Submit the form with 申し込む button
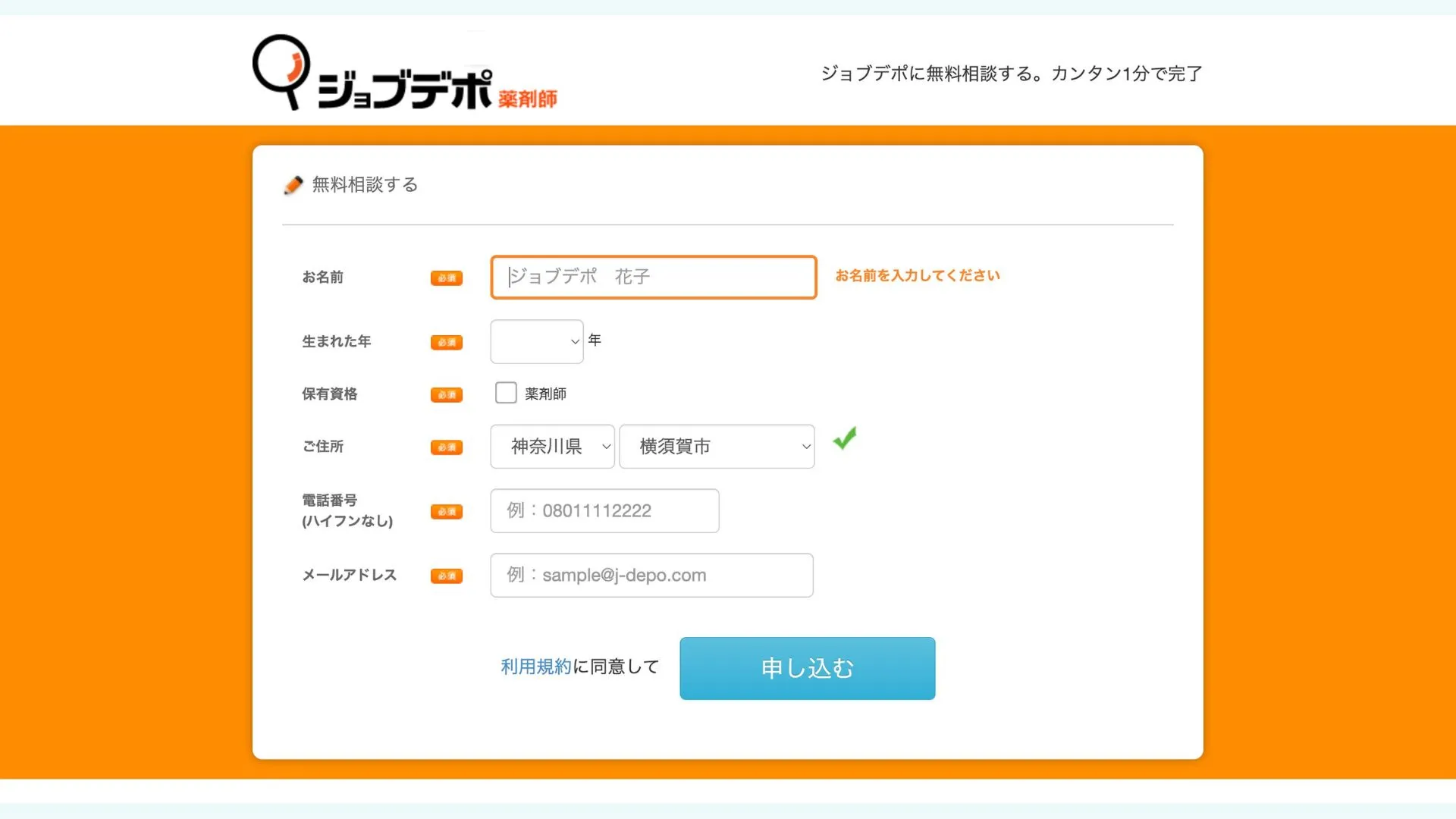The height and width of the screenshot is (819, 1456). click(808, 669)
